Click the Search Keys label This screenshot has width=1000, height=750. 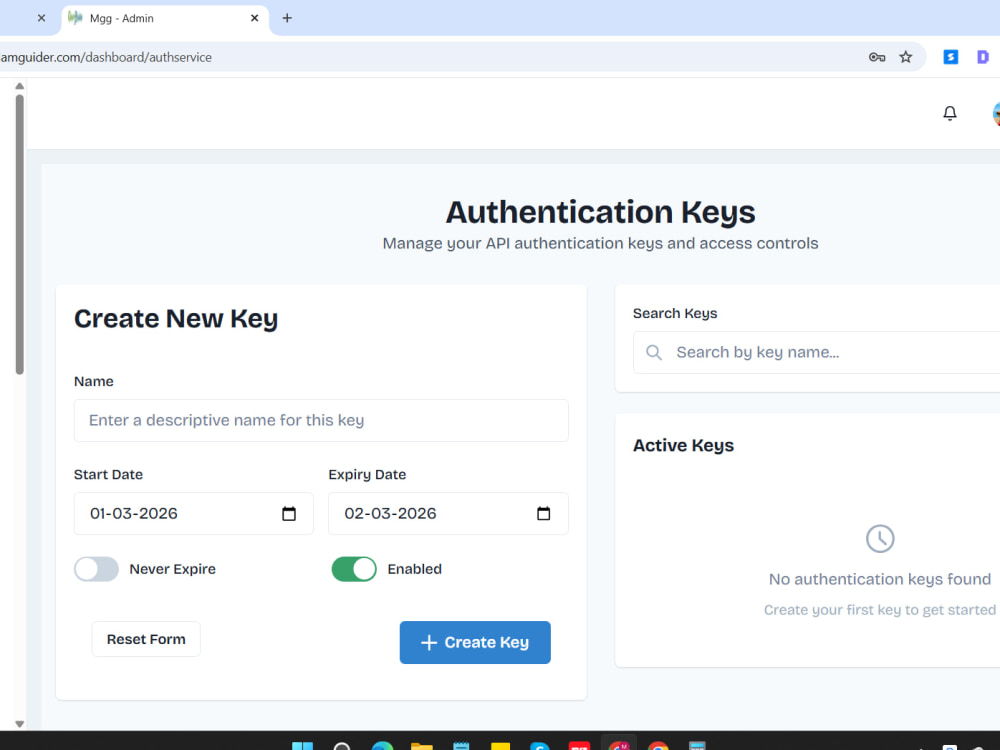(675, 313)
